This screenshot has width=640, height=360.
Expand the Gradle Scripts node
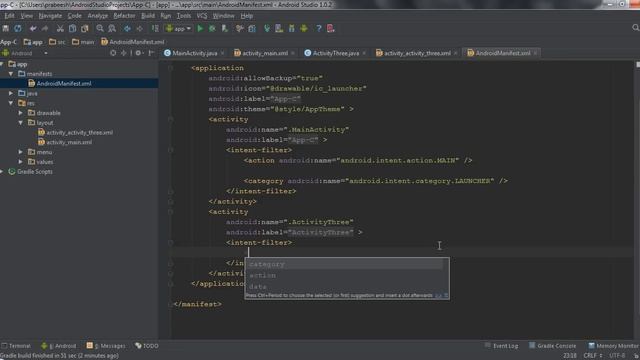(x=2, y=171)
